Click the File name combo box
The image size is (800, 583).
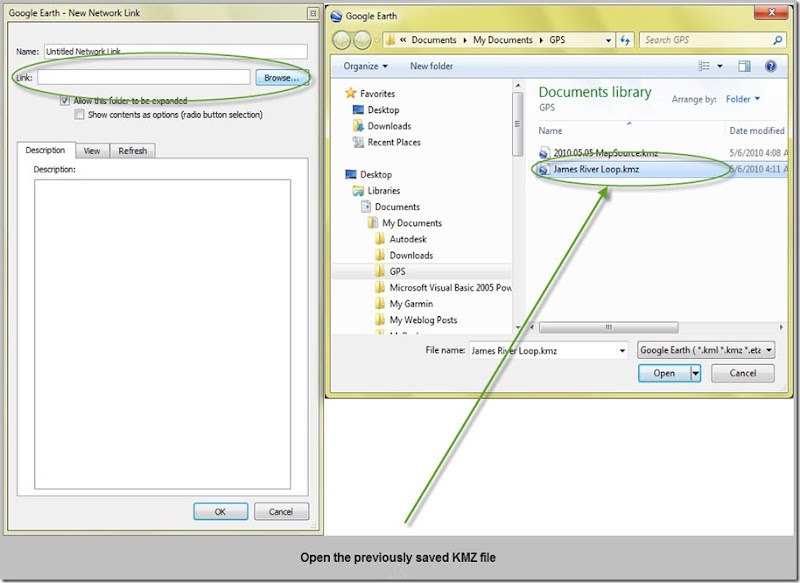pos(548,350)
